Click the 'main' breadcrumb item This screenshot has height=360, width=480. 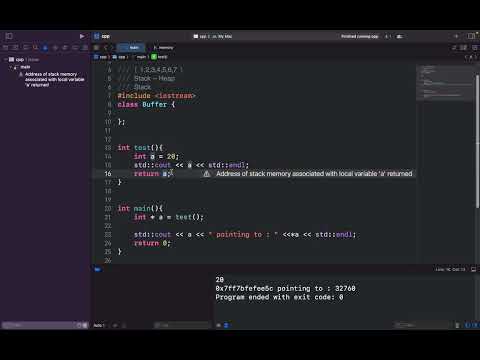pos(141,57)
